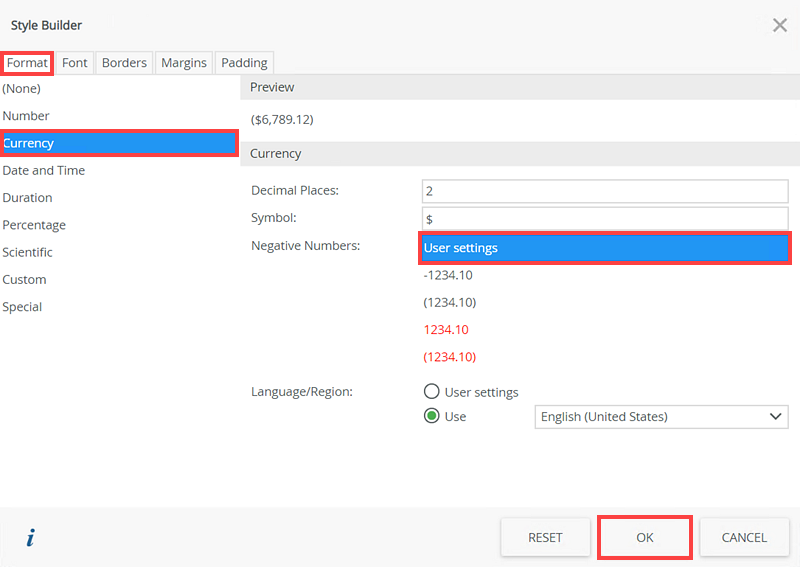Open the Borders tab
Image resolution: width=800 pixels, height=567 pixels.
coord(124,62)
